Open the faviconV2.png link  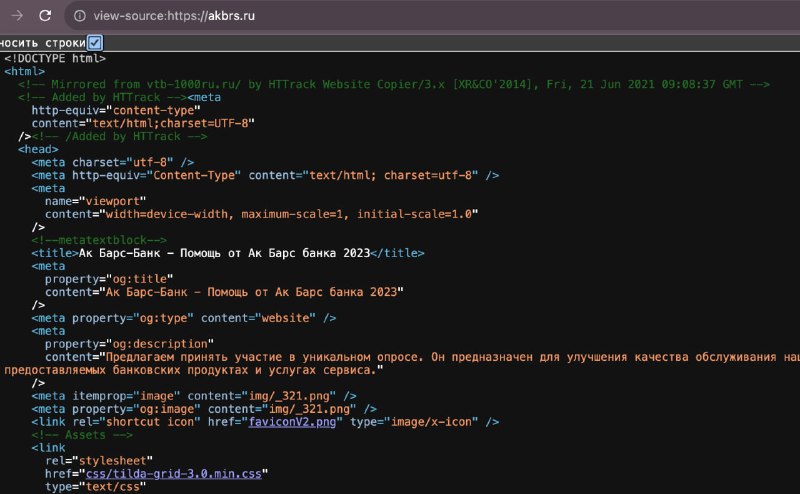(292, 422)
